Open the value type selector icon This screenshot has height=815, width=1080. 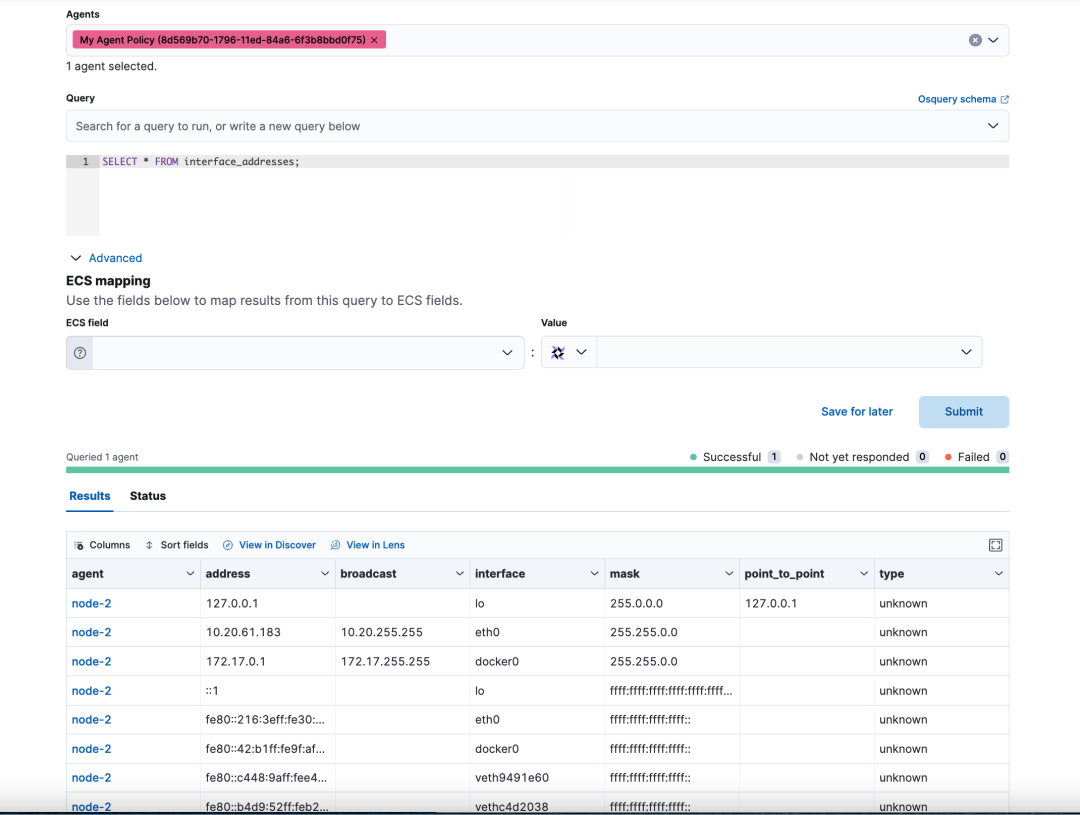pos(568,352)
